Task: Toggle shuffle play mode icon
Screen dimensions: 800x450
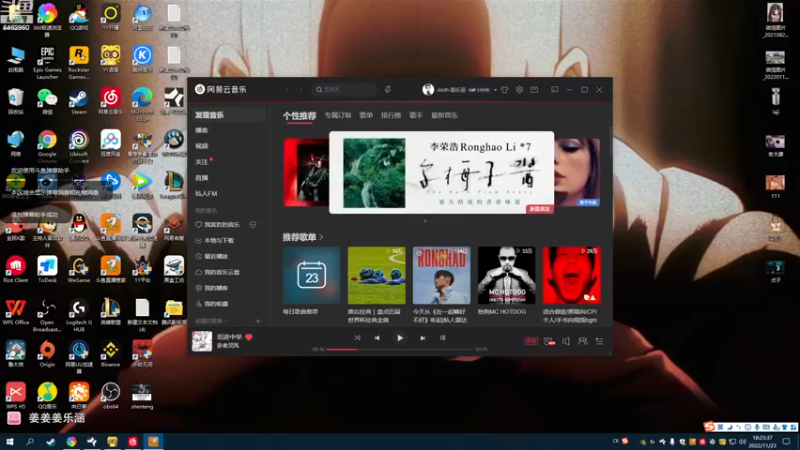Action: click(357, 338)
